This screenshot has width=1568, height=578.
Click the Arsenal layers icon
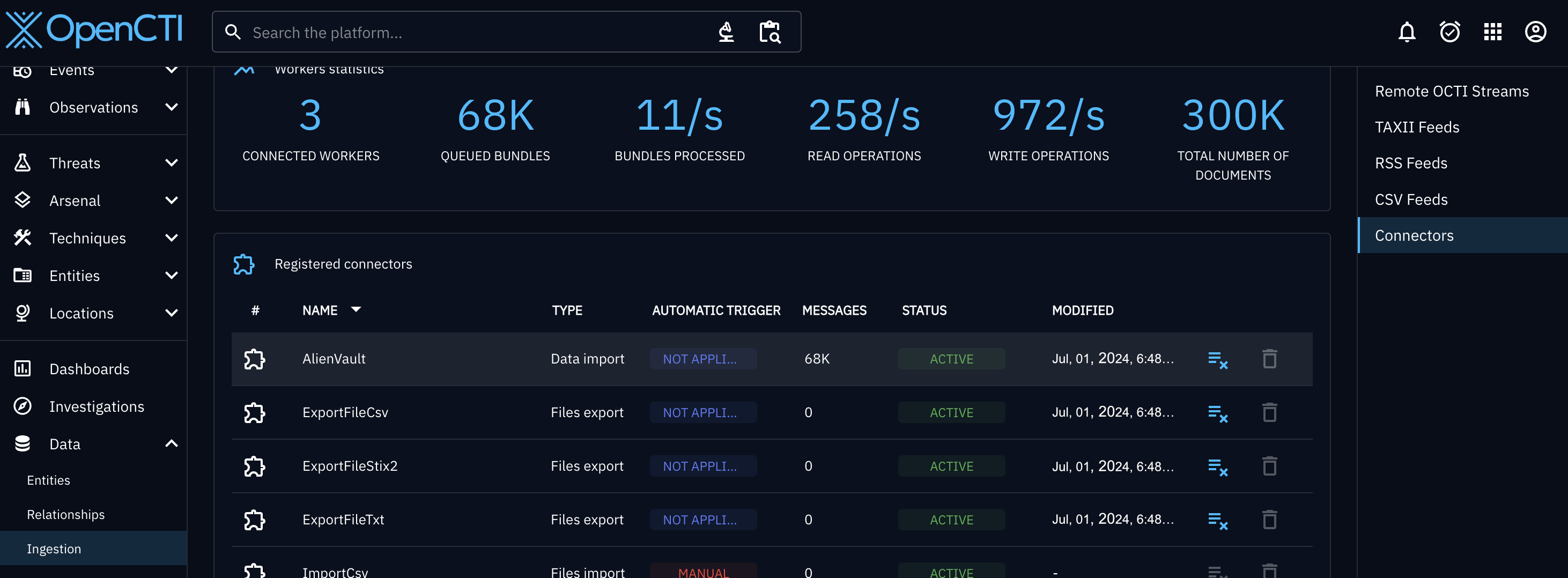point(23,200)
